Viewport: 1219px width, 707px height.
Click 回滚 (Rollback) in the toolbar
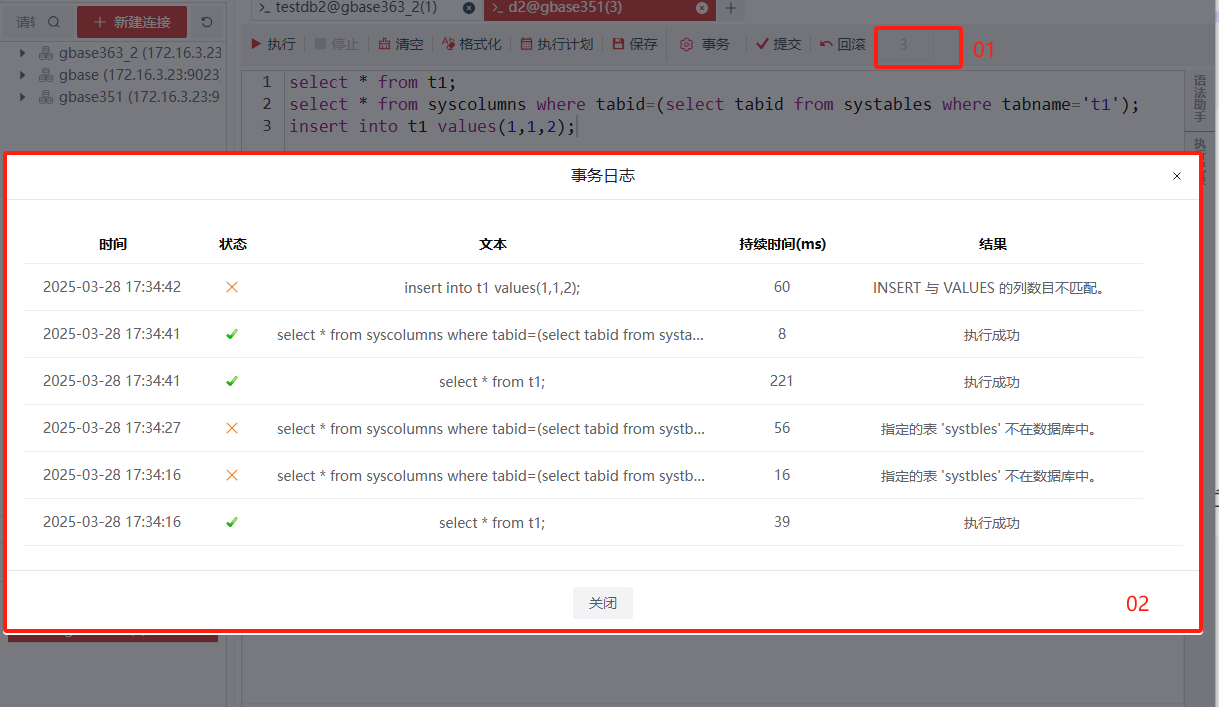(842, 44)
